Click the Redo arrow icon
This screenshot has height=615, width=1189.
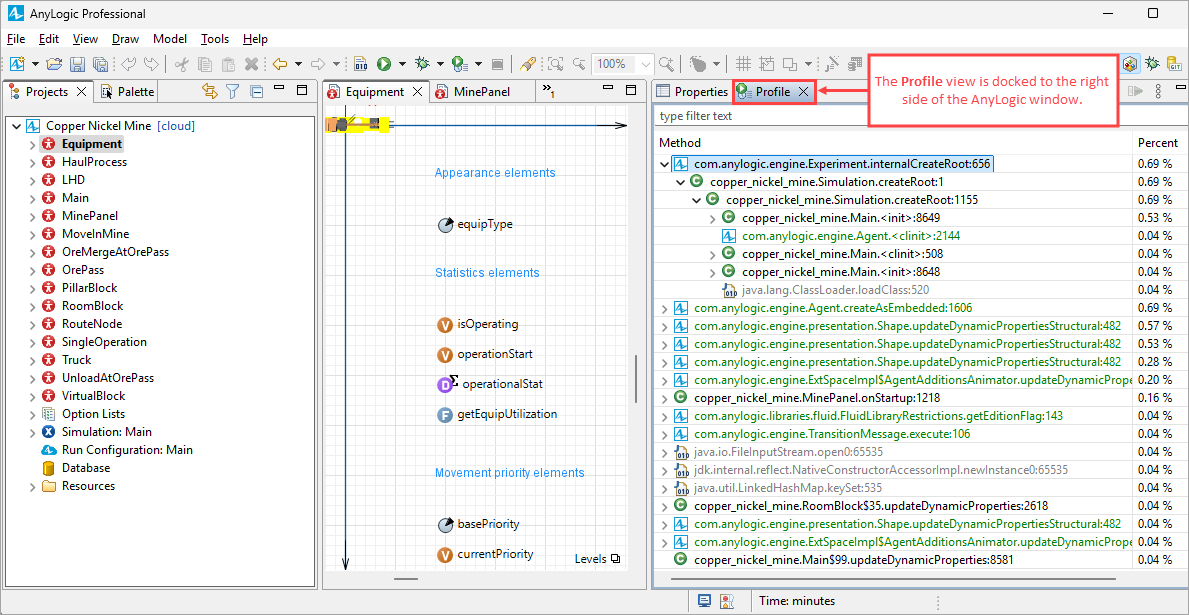pyautogui.click(x=152, y=64)
